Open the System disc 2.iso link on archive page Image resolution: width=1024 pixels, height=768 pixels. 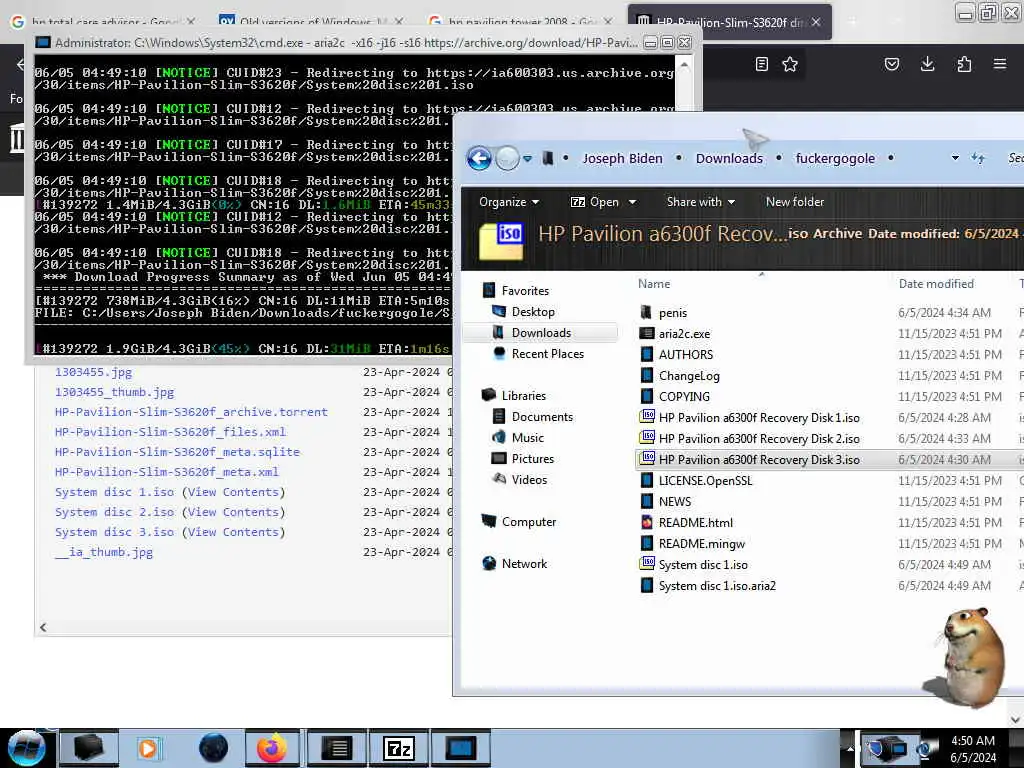(x=114, y=512)
